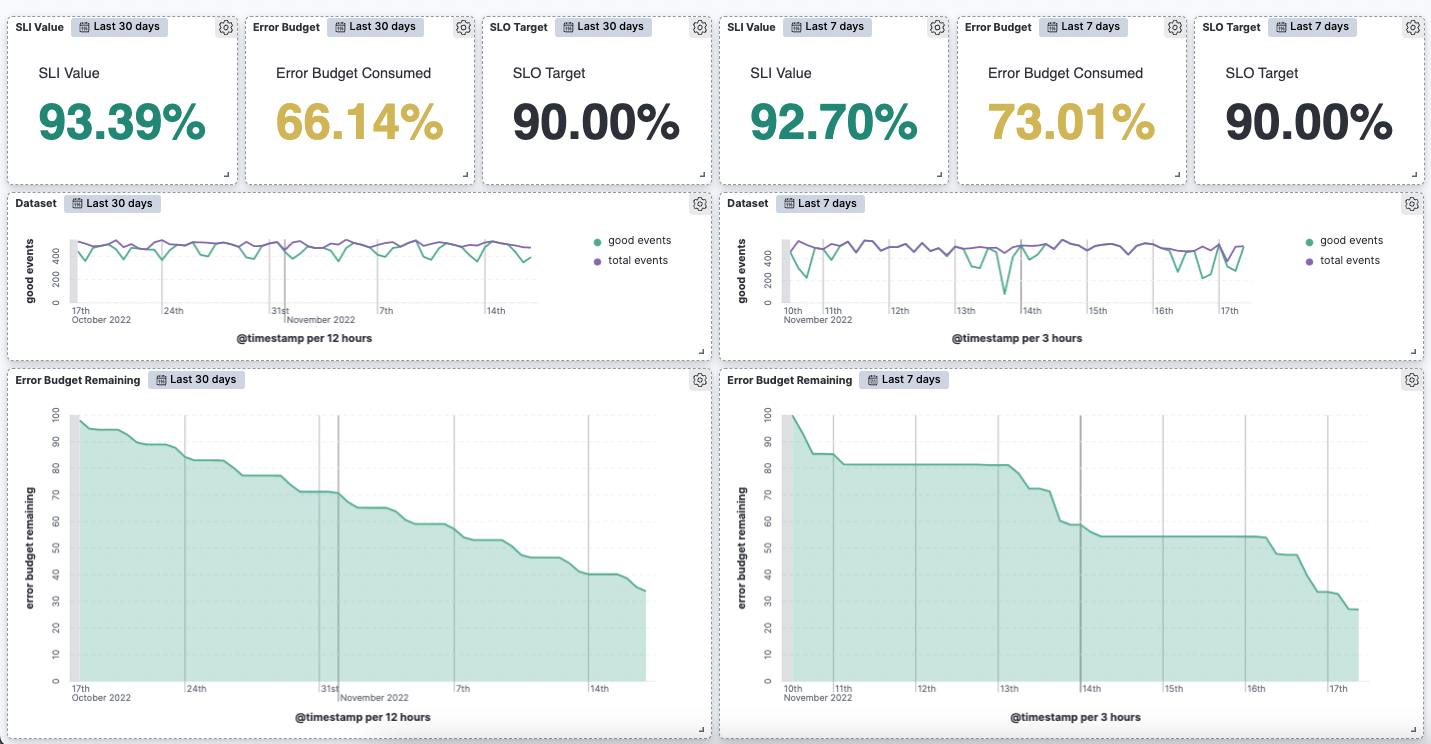Click 90.00% SLO target in 30-day panel
Viewport: 1431px width, 744px height.
[597, 123]
